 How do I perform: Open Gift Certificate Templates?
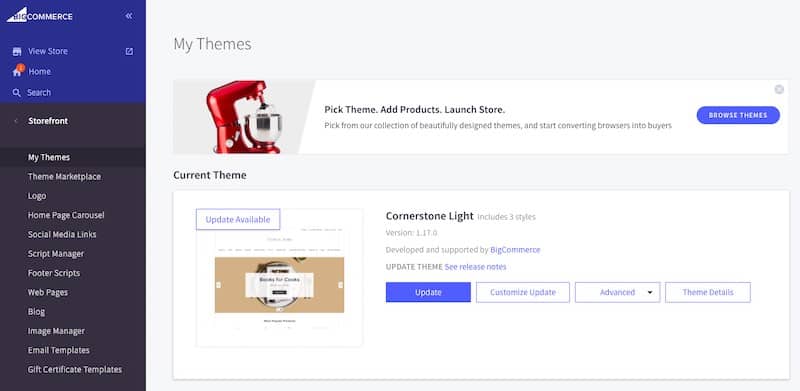click(74, 370)
